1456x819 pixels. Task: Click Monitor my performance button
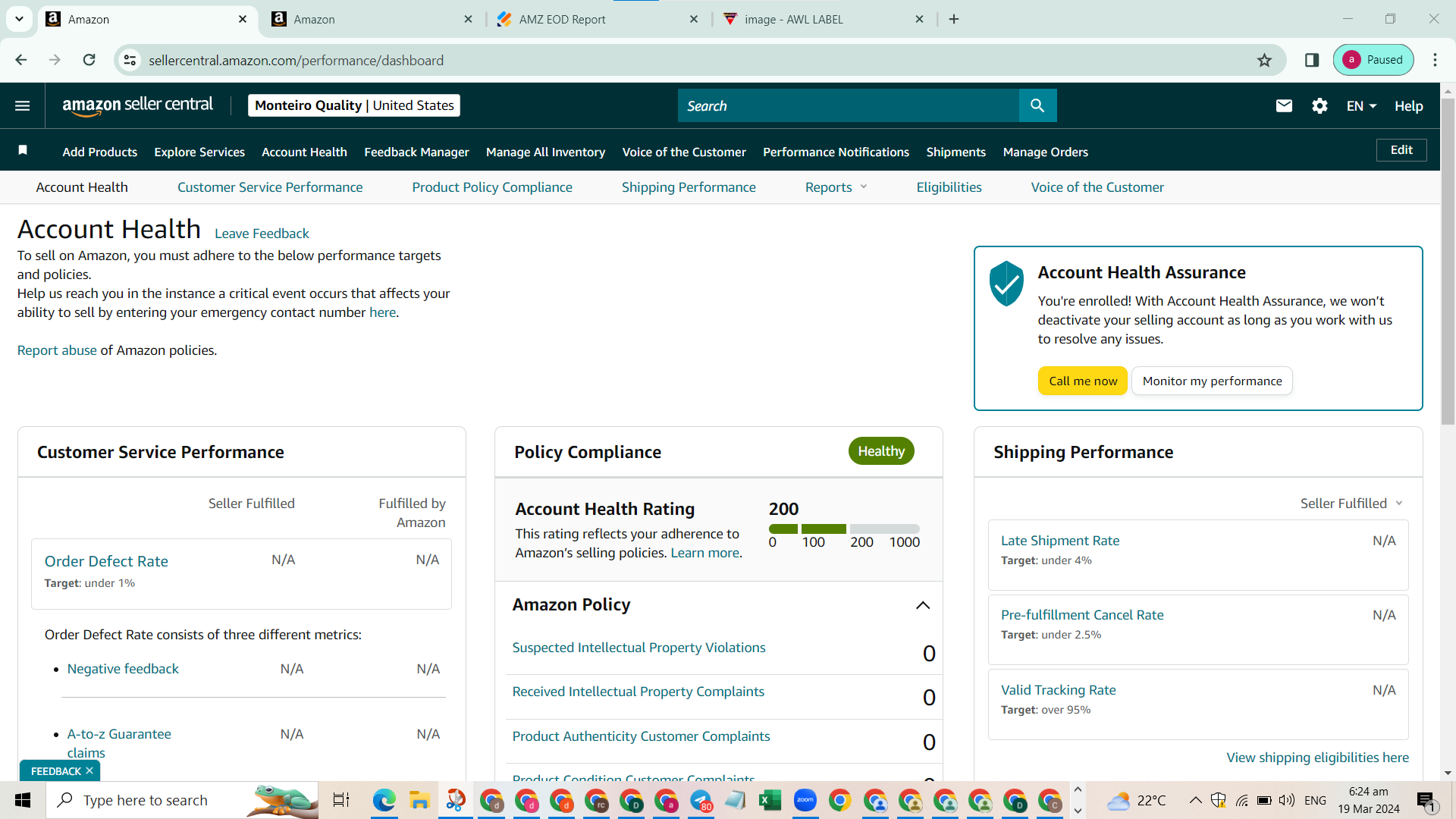(1212, 381)
